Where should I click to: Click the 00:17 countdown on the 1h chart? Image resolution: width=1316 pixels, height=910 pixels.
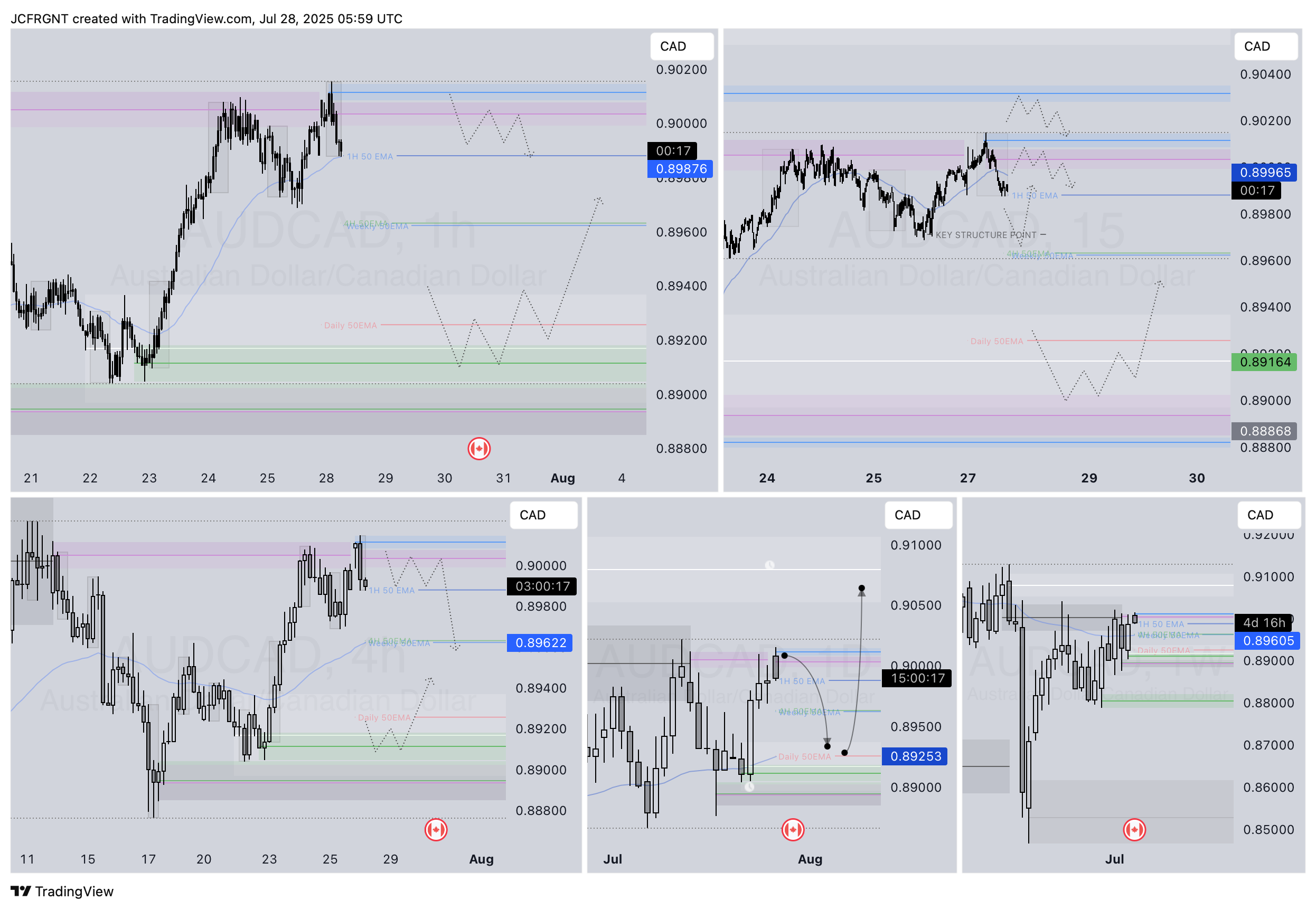click(672, 150)
